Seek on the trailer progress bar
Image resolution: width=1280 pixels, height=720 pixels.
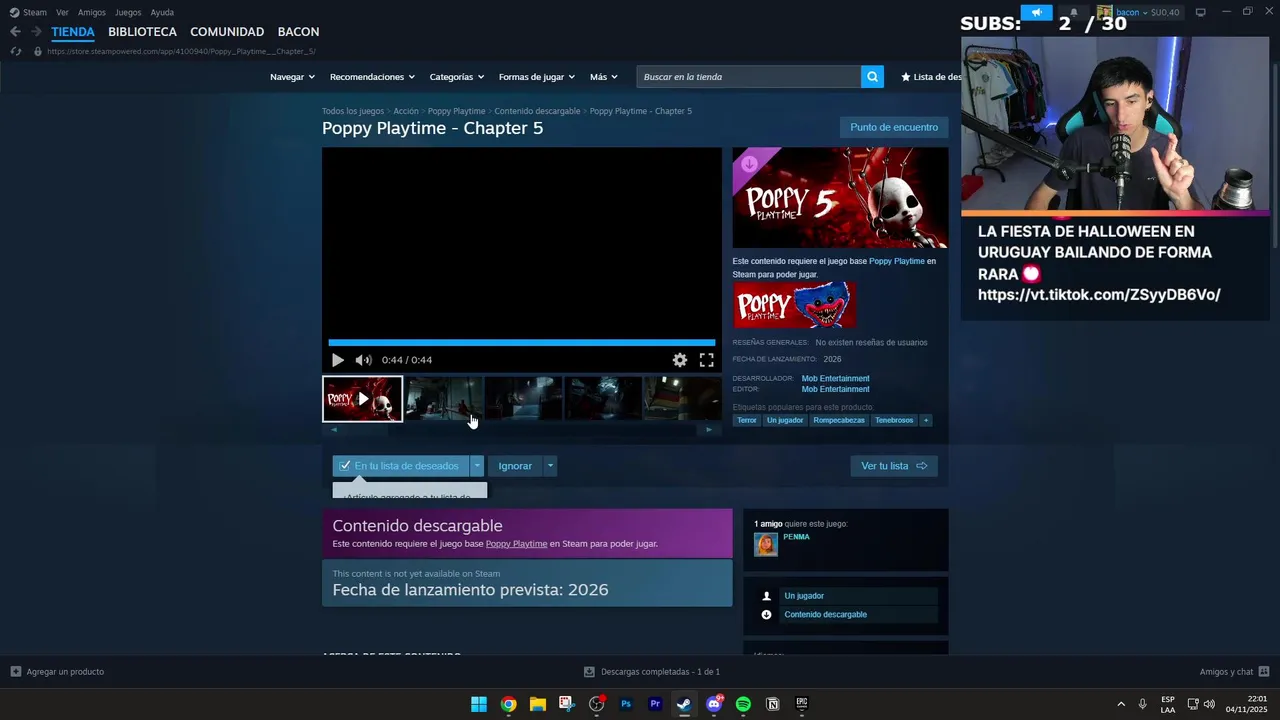point(521,343)
